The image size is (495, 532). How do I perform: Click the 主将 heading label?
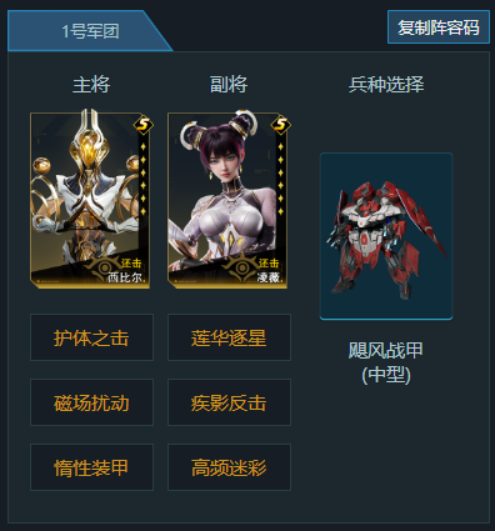(91, 84)
